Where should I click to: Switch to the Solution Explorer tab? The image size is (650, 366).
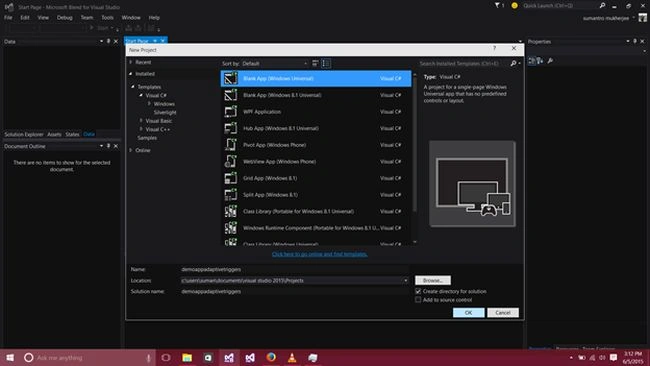pos(24,134)
